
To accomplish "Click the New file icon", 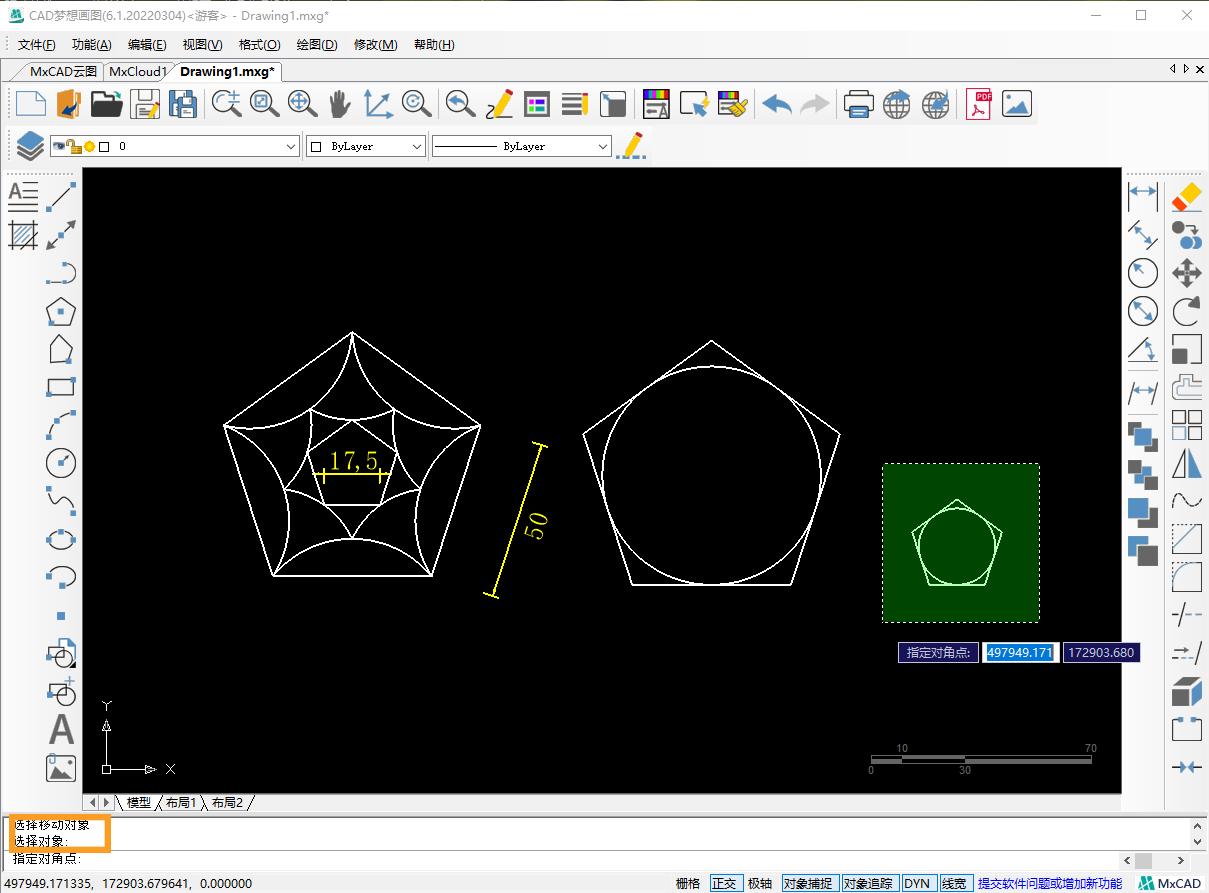I will click(31, 104).
